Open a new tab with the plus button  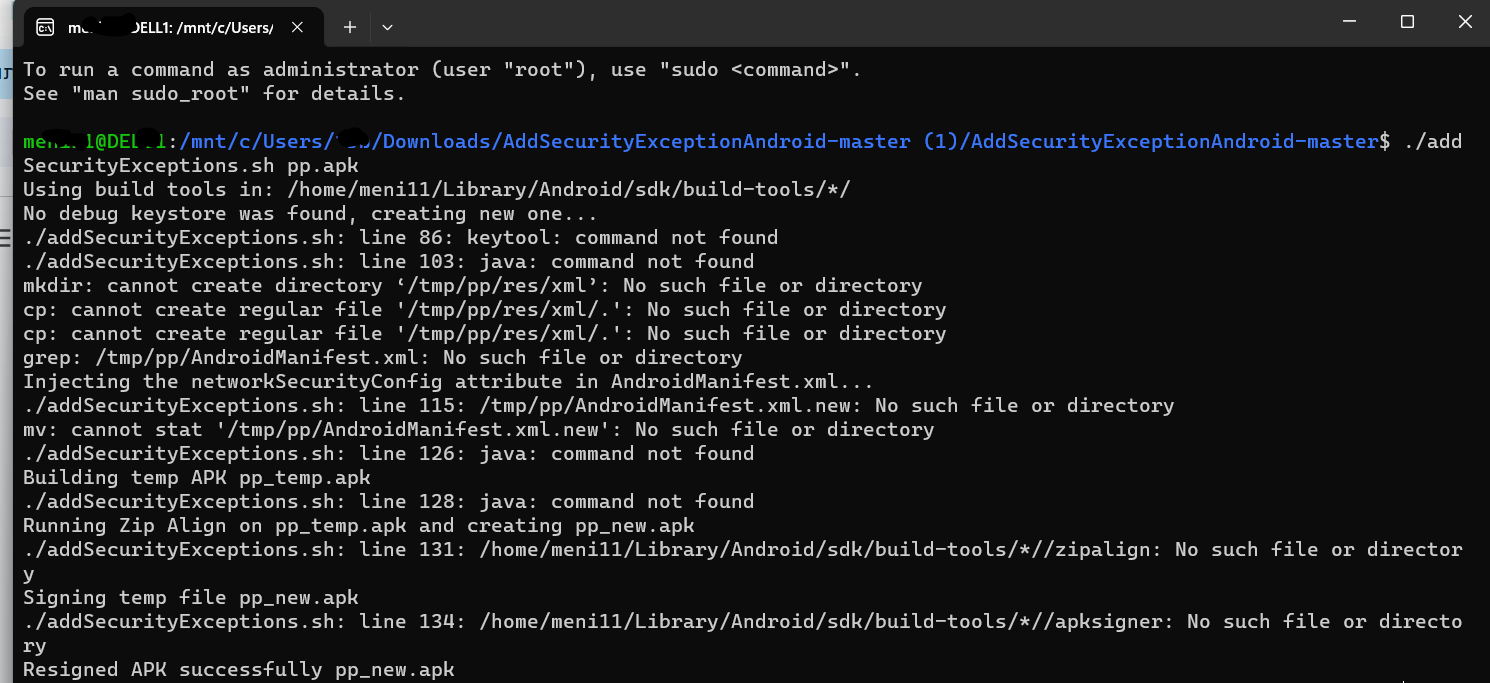[350, 27]
